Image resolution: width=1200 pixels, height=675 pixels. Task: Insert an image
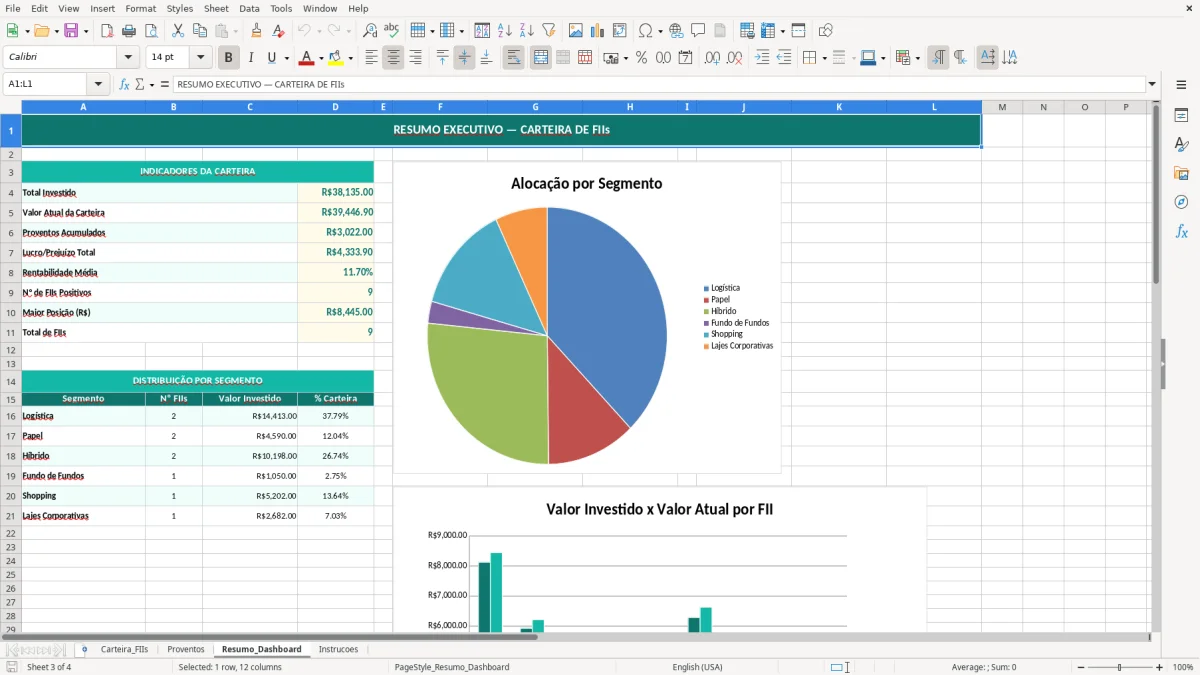(576, 31)
